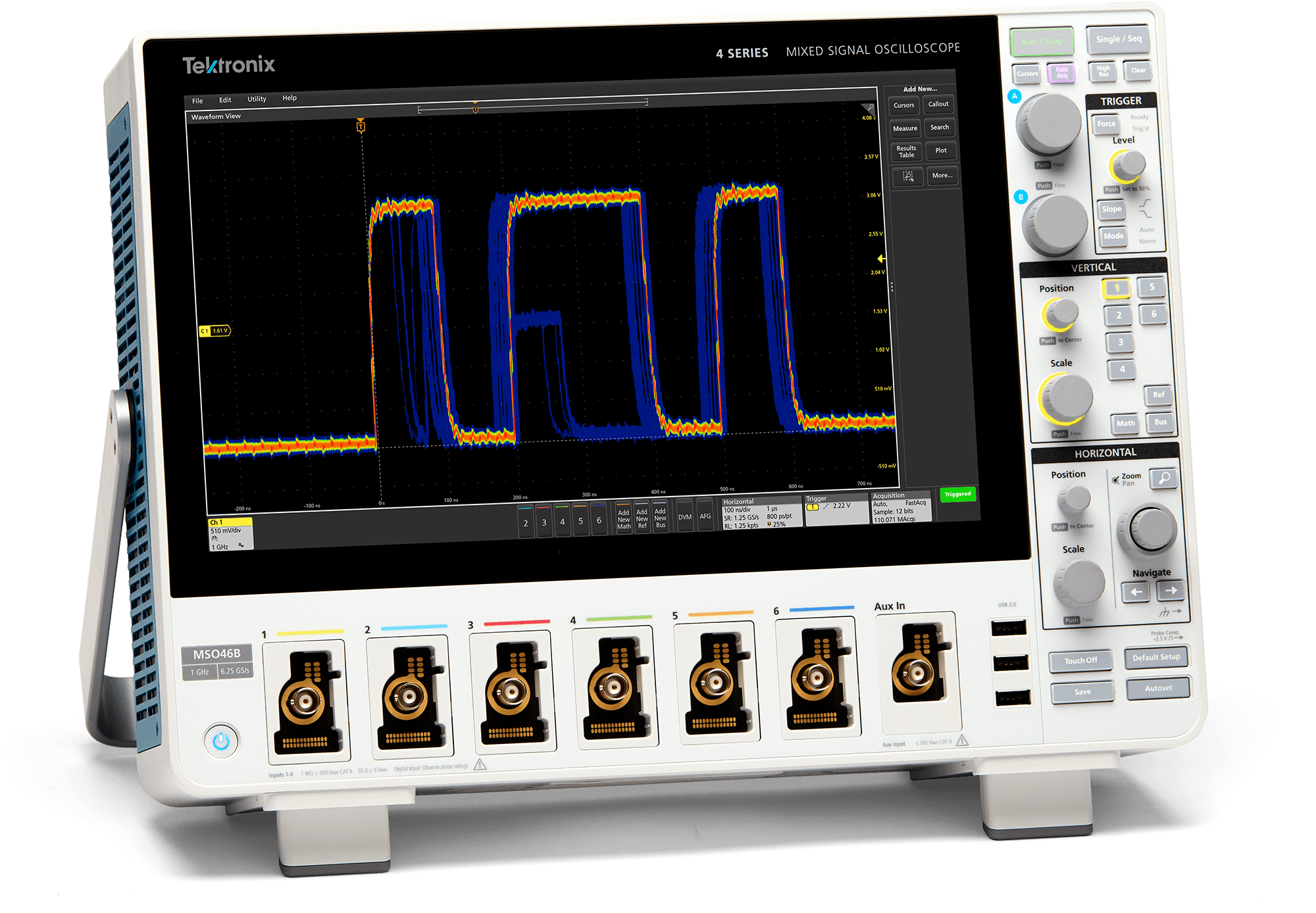This screenshot has height=913, width=1316.
Task: Open the Utility menu
Action: click(x=257, y=99)
